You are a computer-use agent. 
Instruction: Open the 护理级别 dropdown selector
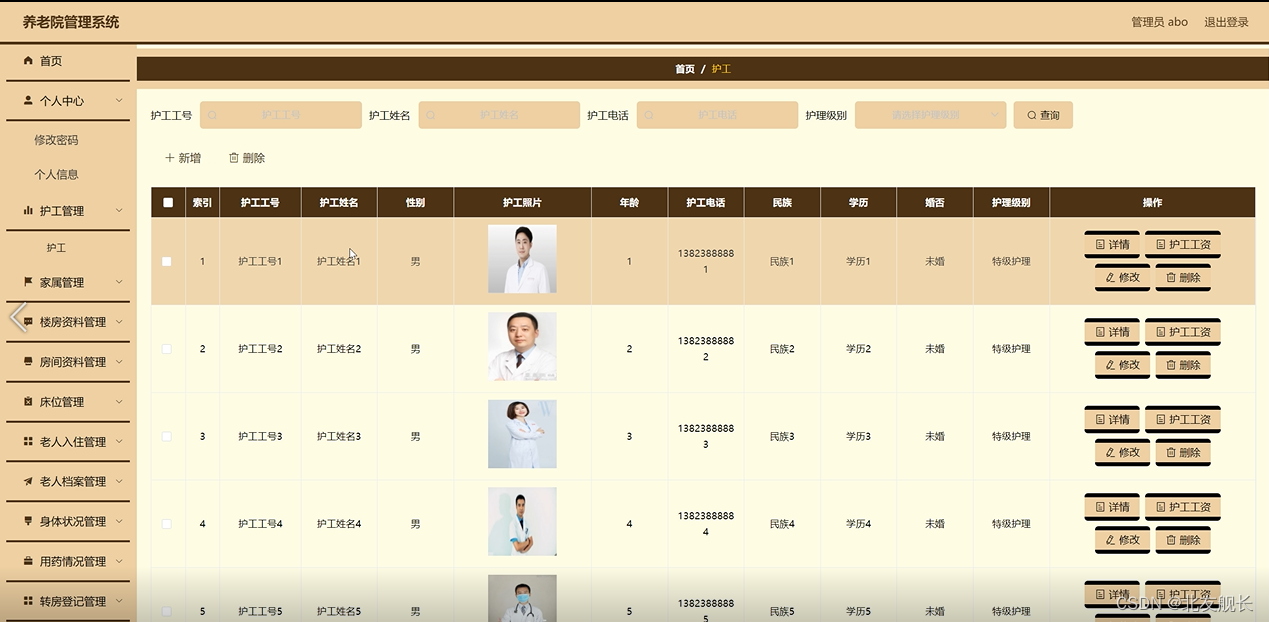pos(930,114)
